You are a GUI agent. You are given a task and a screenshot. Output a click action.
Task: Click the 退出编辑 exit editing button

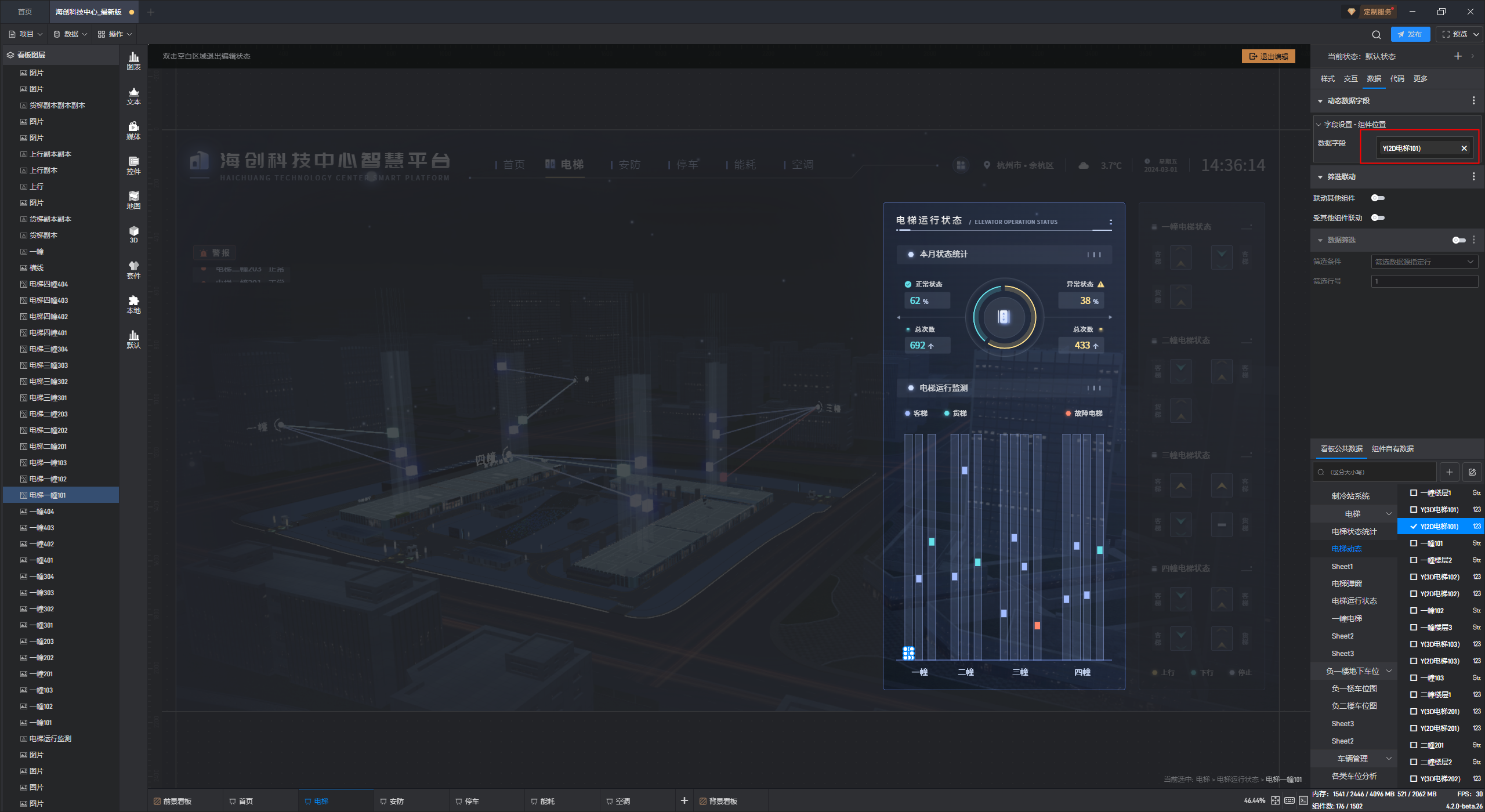(x=1268, y=56)
